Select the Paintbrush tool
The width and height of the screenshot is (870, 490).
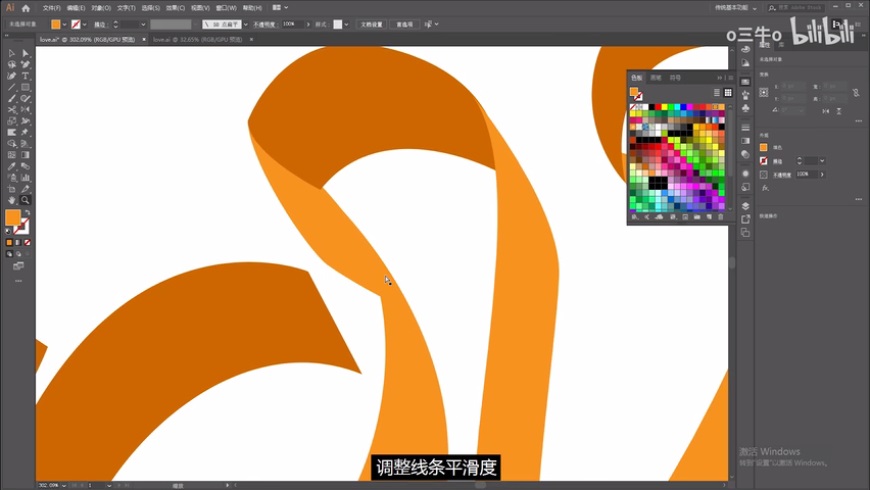(x=12, y=98)
